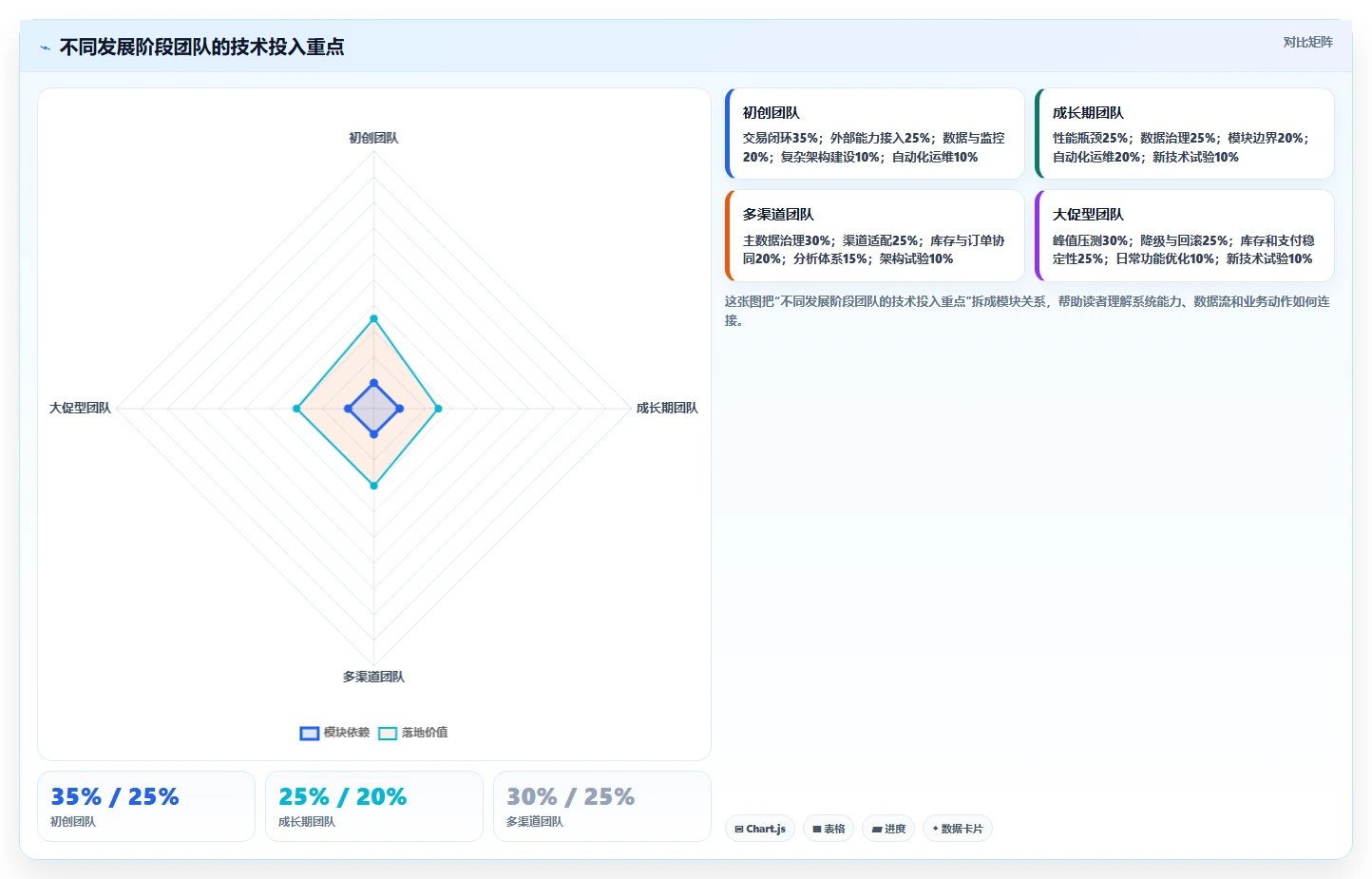Click the top cyan data point on radar
The image size is (1372, 879).
point(373,318)
